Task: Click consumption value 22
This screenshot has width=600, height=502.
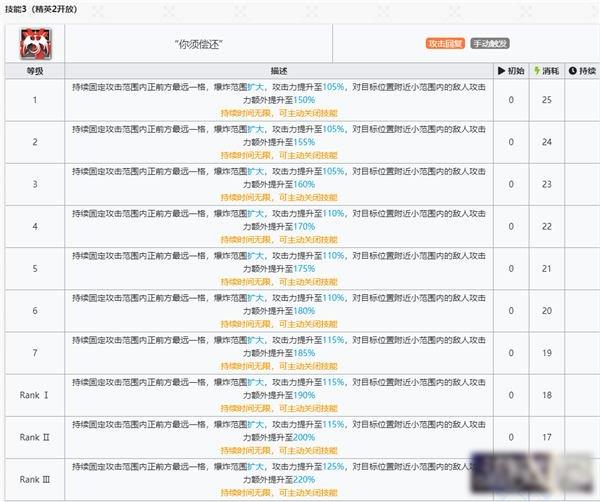Action: [x=547, y=226]
